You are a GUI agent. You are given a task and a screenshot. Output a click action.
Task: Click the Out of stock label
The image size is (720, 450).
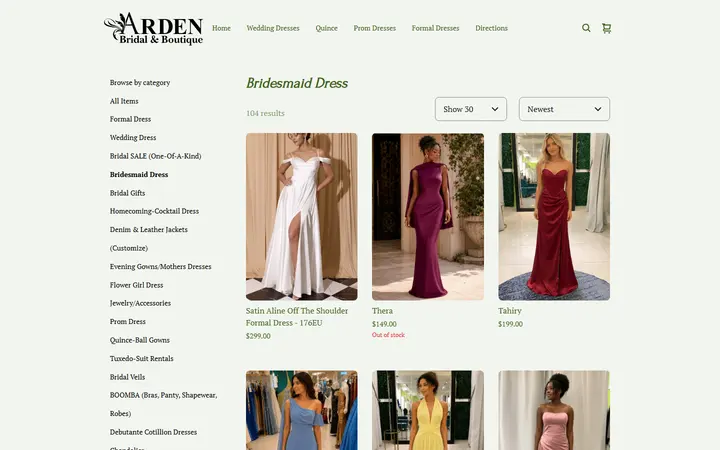[x=388, y=335]
